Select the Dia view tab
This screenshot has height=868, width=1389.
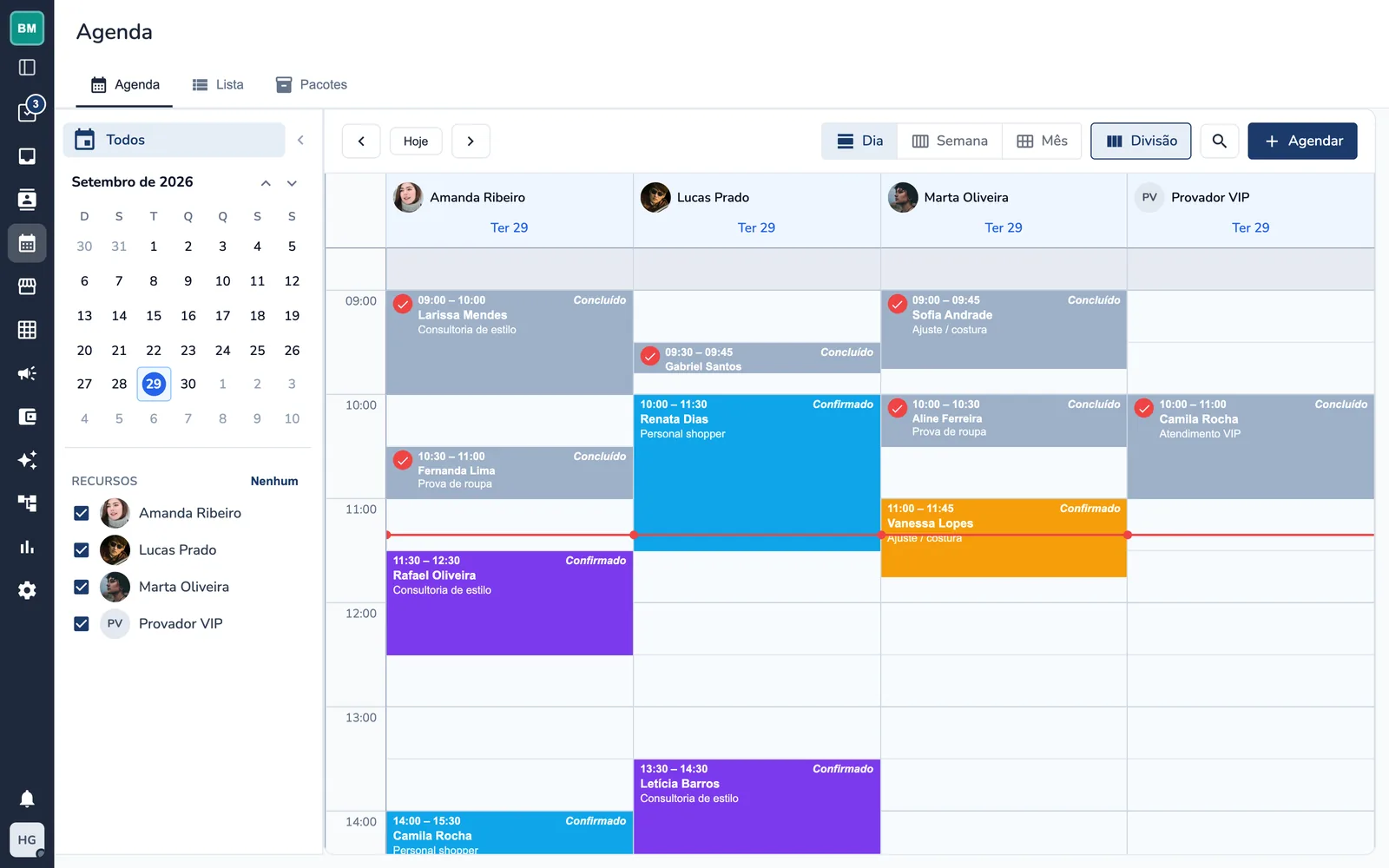pos(859,141)
